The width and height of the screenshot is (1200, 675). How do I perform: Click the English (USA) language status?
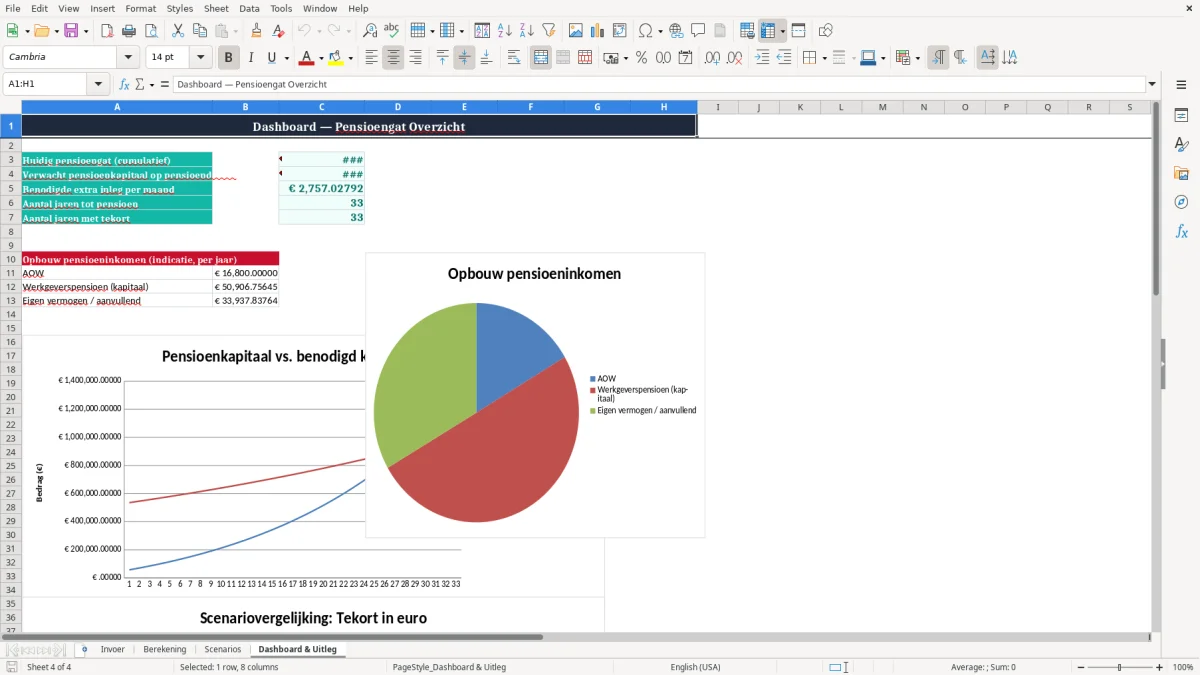point(695,667)
